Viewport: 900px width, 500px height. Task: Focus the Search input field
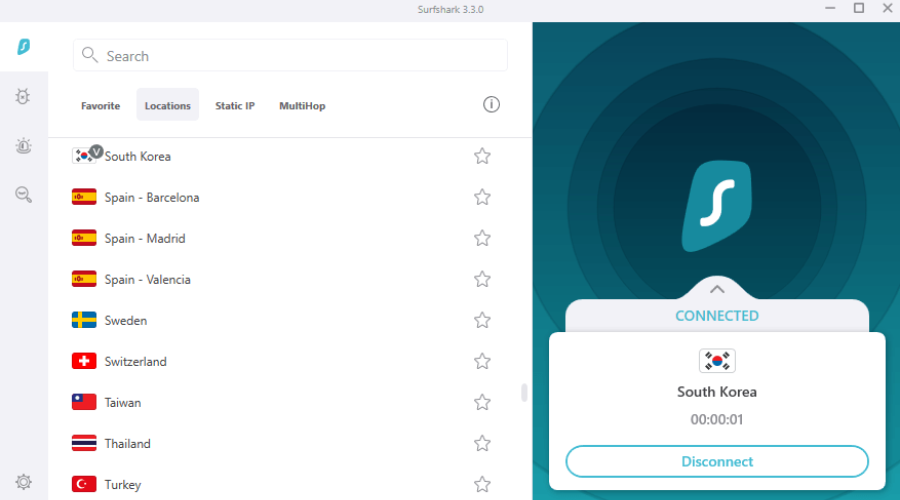pyautogui.click(x=300, y=56)
